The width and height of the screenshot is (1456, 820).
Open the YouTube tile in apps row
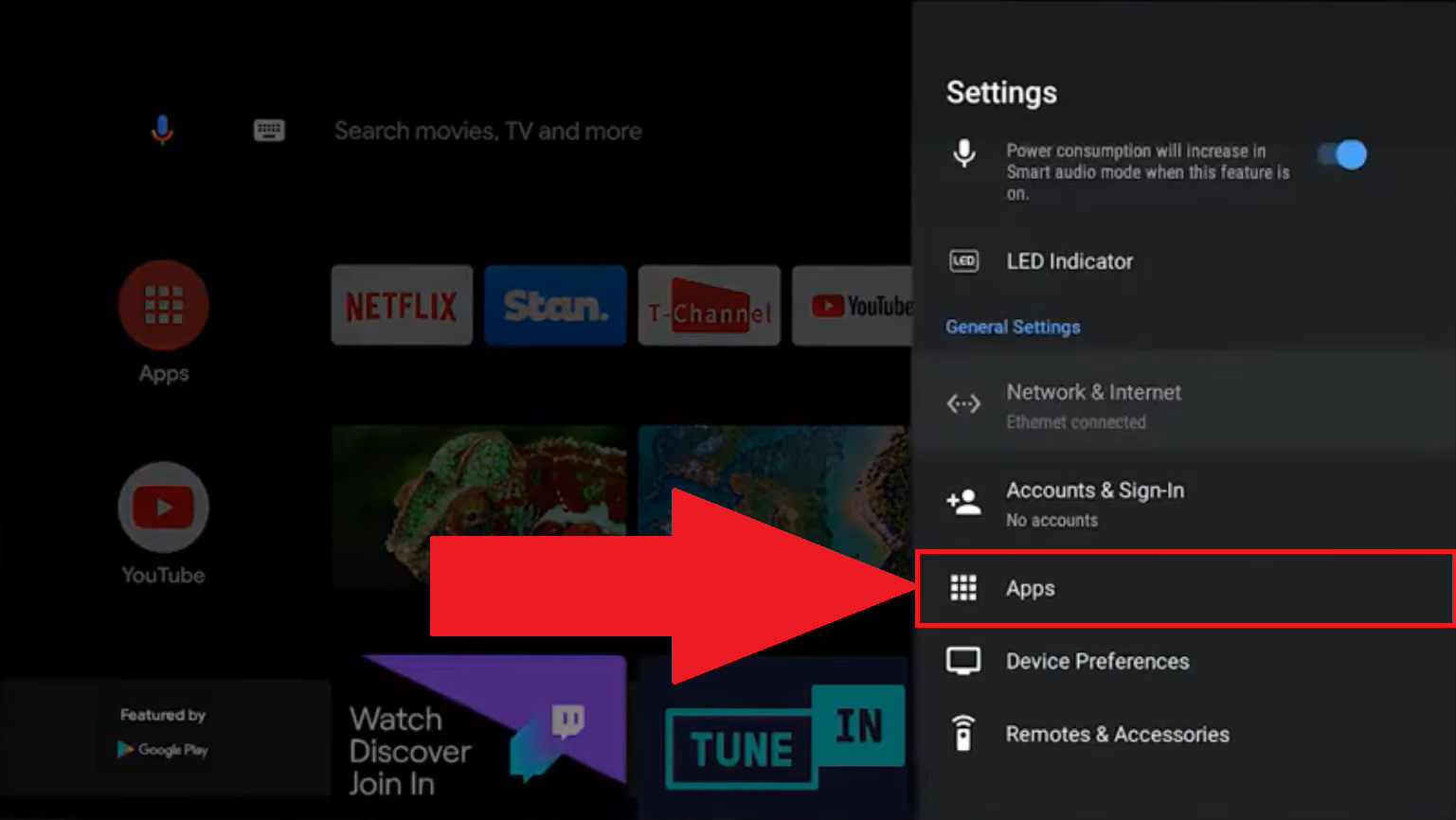(x=853, y=306)
